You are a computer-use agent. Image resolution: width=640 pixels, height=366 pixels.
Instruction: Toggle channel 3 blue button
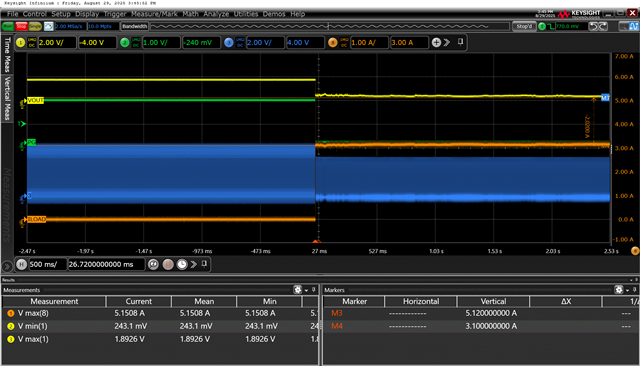[229, 42]
